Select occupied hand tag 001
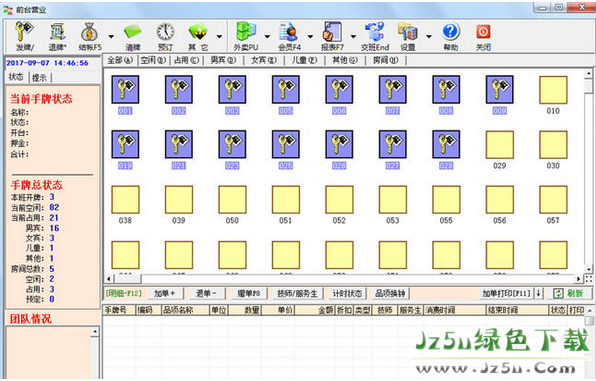The image size is (596, 381). [x=125, y=94]
